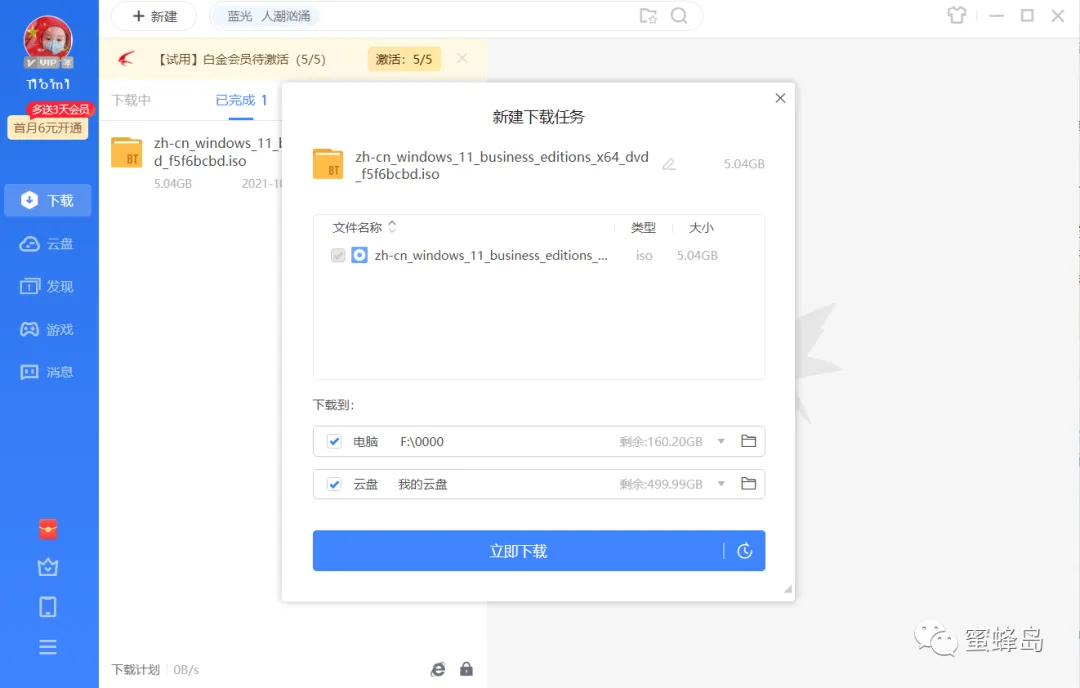Dismiss the 白金会员 trial banner
1080x688 pixels.
pyautogui.click(x=462, y=59)
